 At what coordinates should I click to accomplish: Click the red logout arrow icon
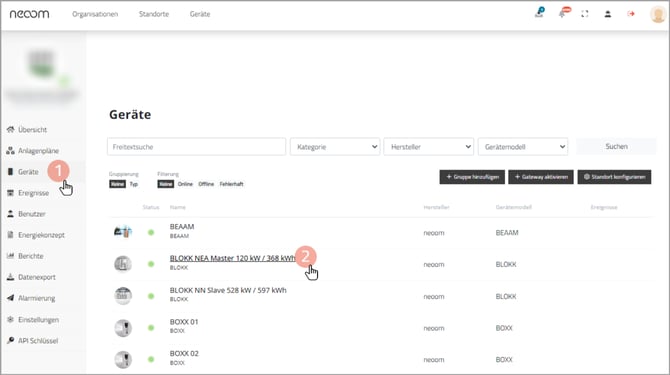pos(631,14)
